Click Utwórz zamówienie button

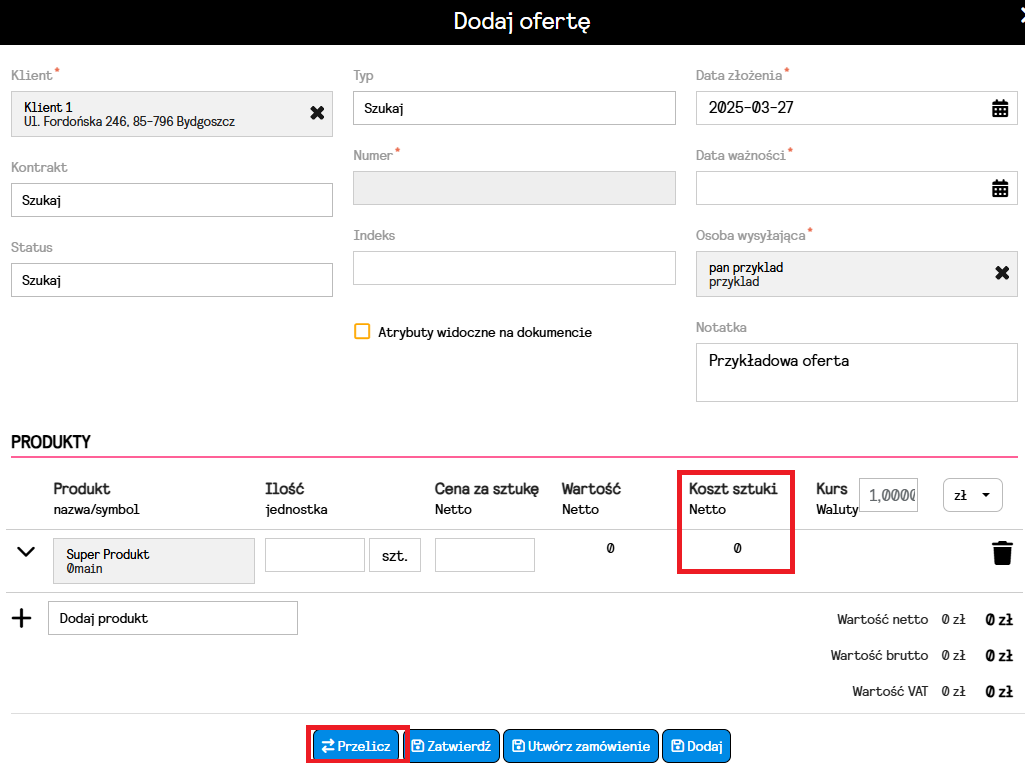coord(580,746)
